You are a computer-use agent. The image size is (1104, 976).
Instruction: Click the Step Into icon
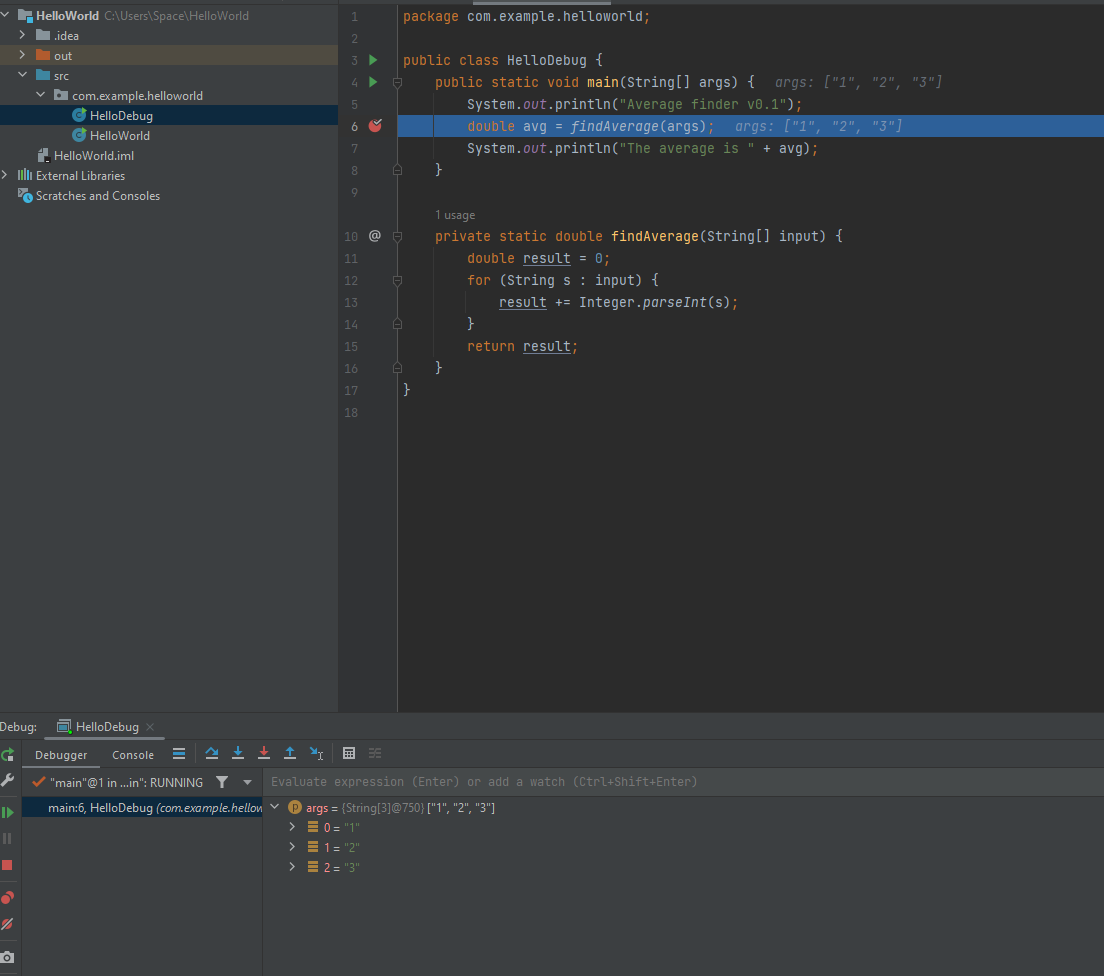point(237,753)
